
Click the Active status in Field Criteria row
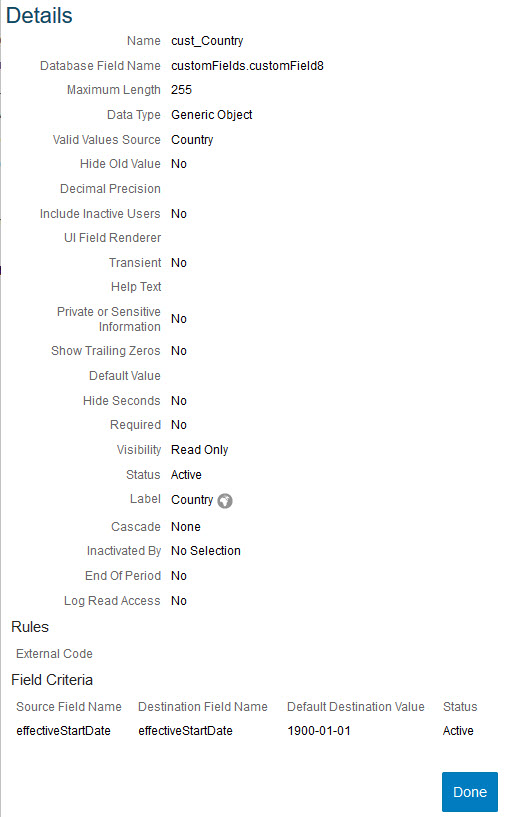(458, 731)
